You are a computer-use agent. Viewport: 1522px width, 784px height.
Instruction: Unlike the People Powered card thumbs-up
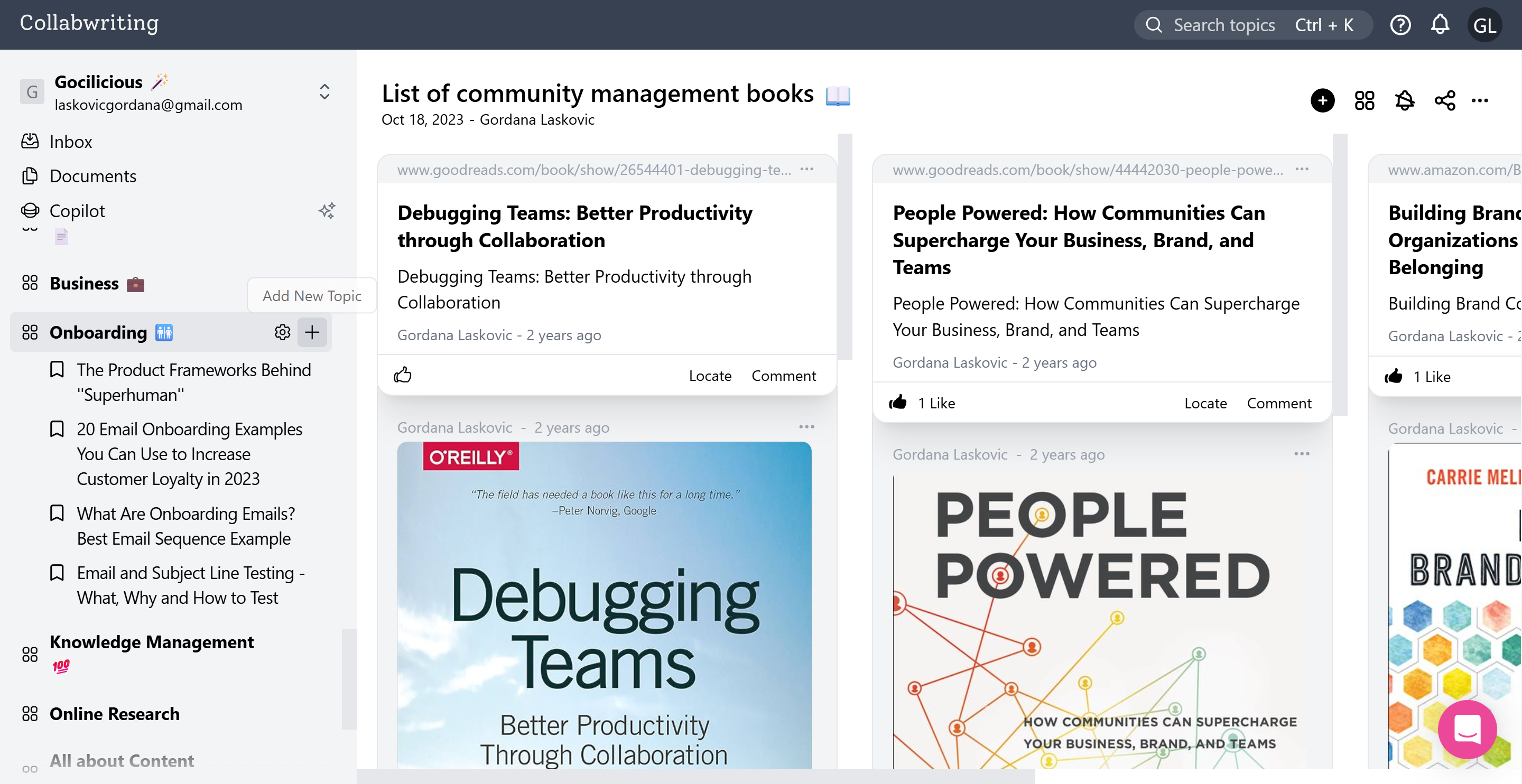[x=897, y=403]
